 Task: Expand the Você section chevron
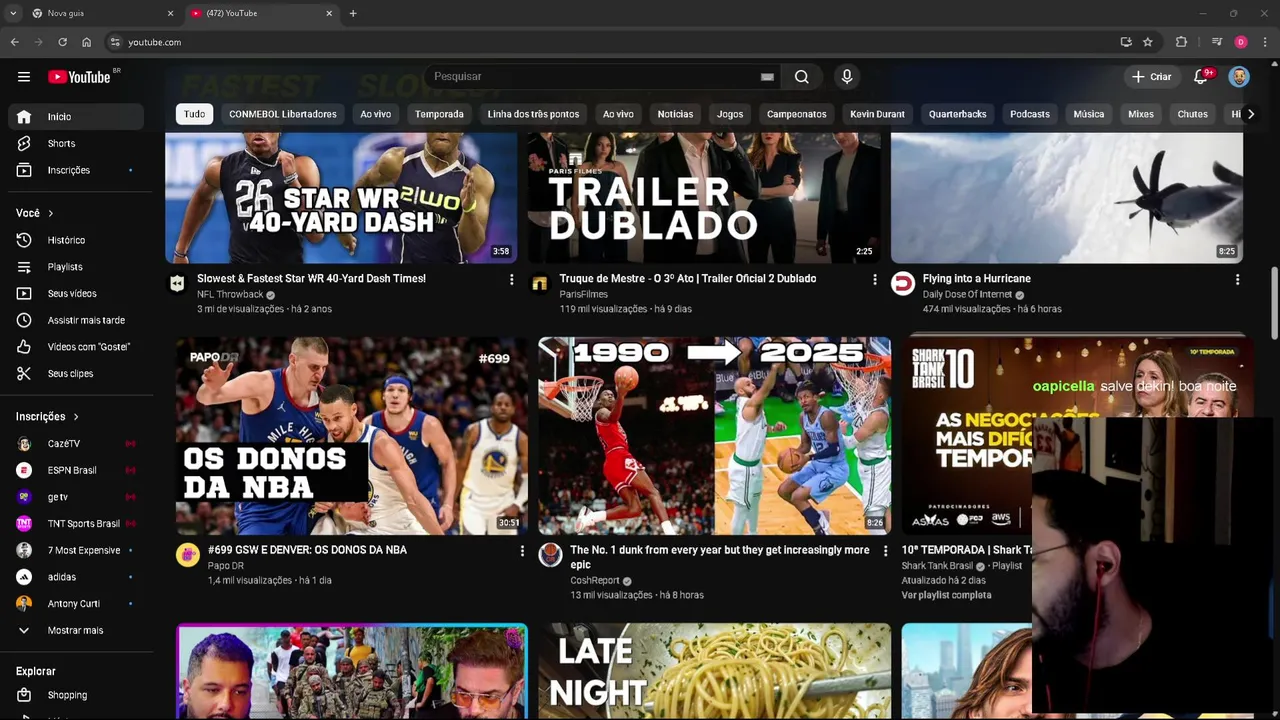coord(50,213)
